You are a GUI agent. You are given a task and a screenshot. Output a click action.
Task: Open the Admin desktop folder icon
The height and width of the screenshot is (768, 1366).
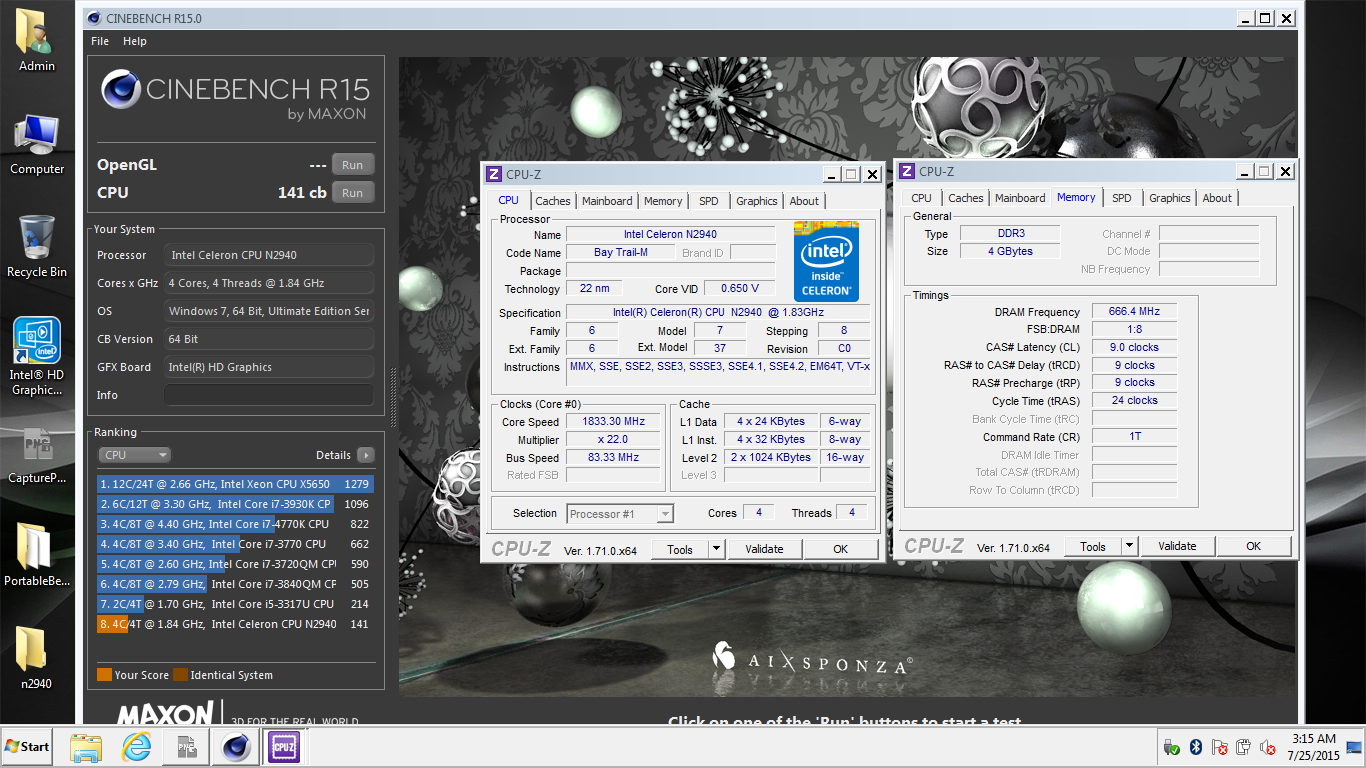point(37,41)
